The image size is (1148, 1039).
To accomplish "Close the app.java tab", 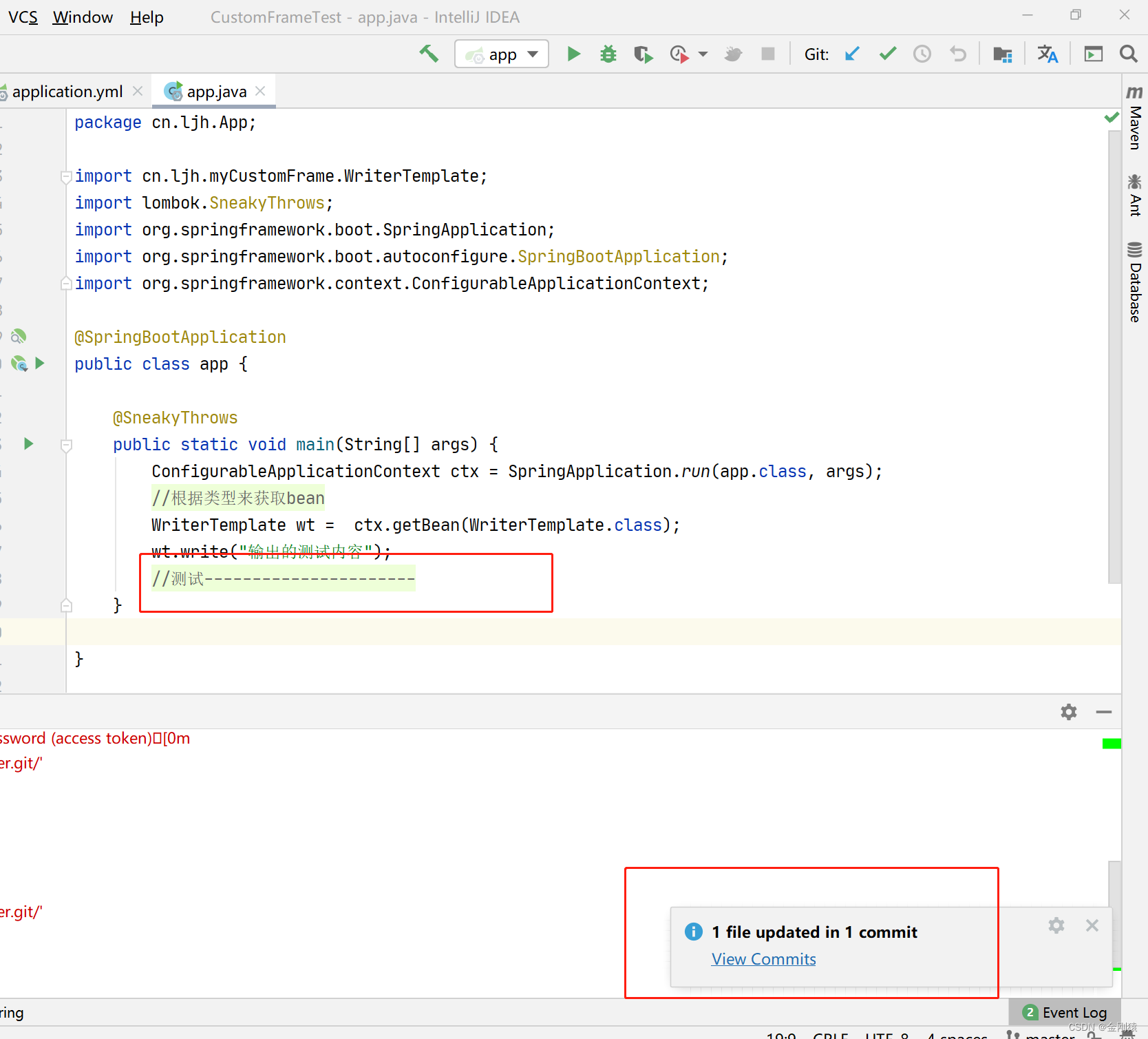I will (260, 91).
